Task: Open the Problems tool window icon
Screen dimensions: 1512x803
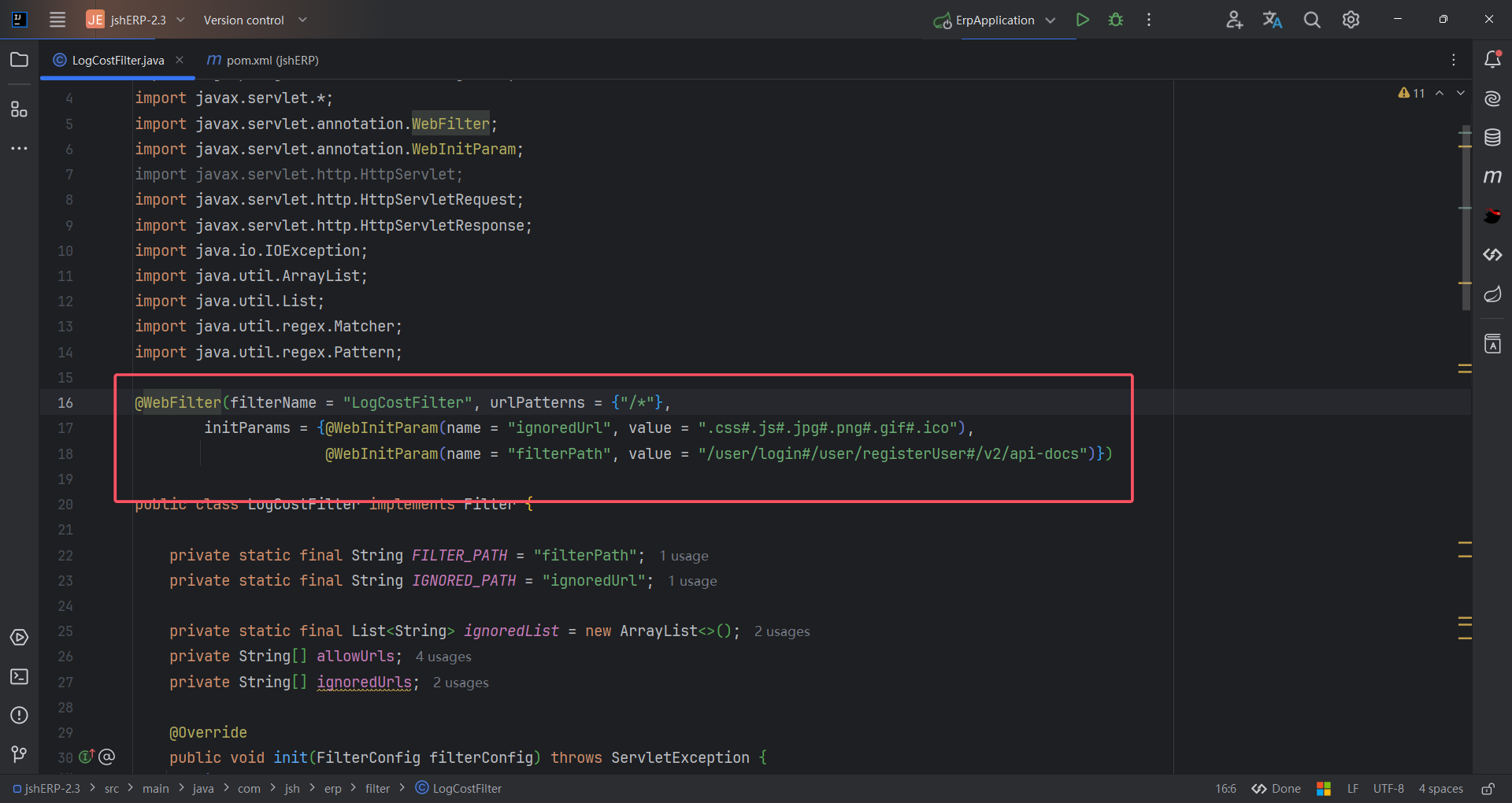Action: coord(19,715)
